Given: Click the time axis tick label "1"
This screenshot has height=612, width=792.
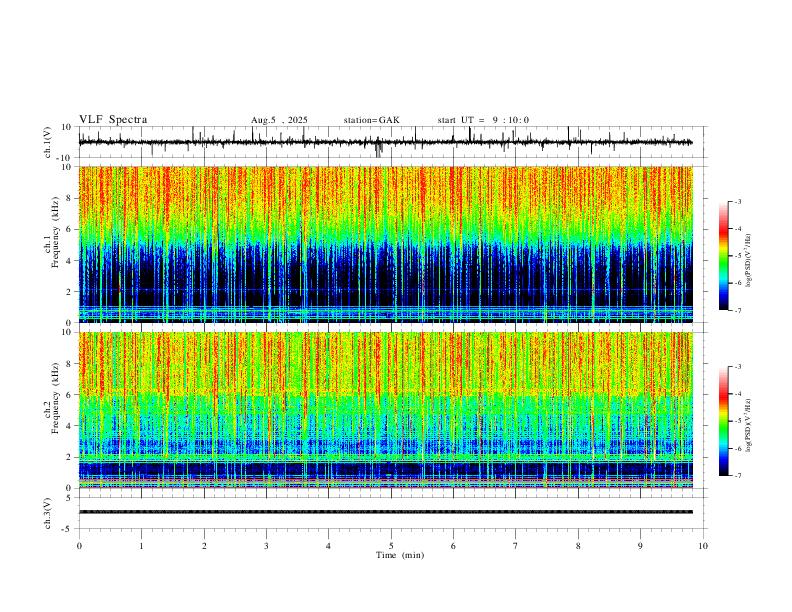Looking at the screenshot, I should point(141,546).
